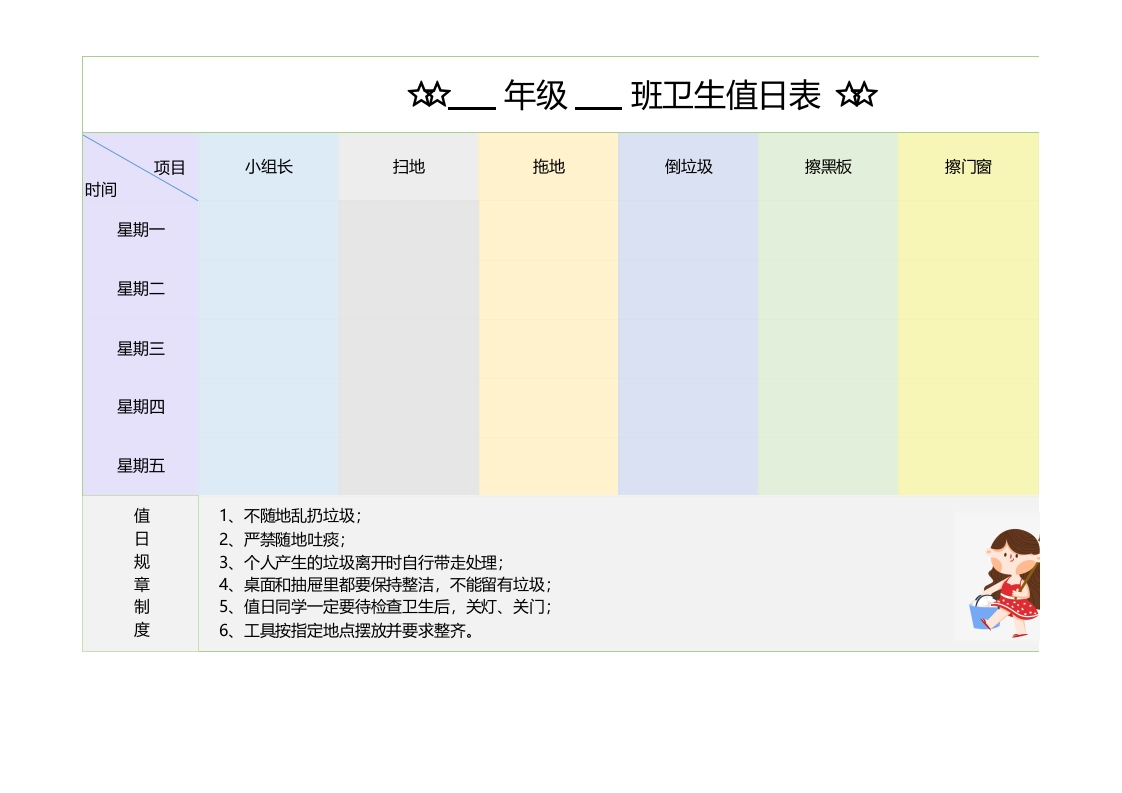Click the yellow 擦门窗 cell for 星期四

click(967, 407)
